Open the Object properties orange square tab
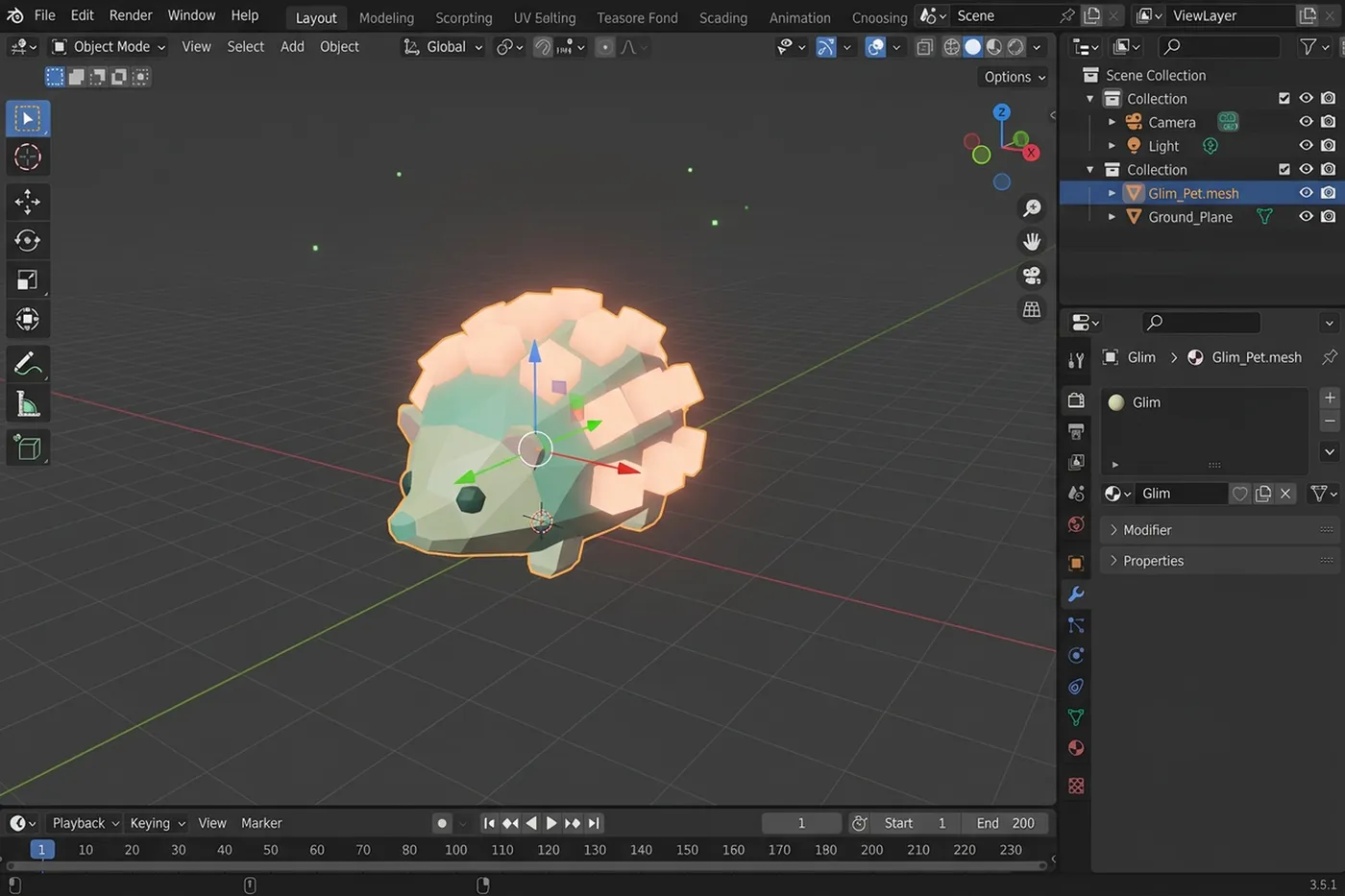Image resolution: width=1345 pixels, height=896 pixels. click(x=1076, y=563)
